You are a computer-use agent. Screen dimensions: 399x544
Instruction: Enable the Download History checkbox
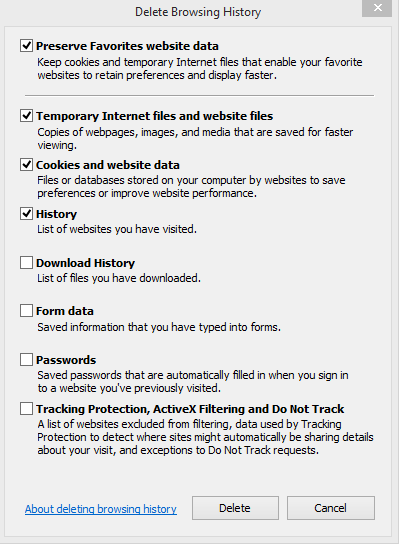(x=26, y=263)
